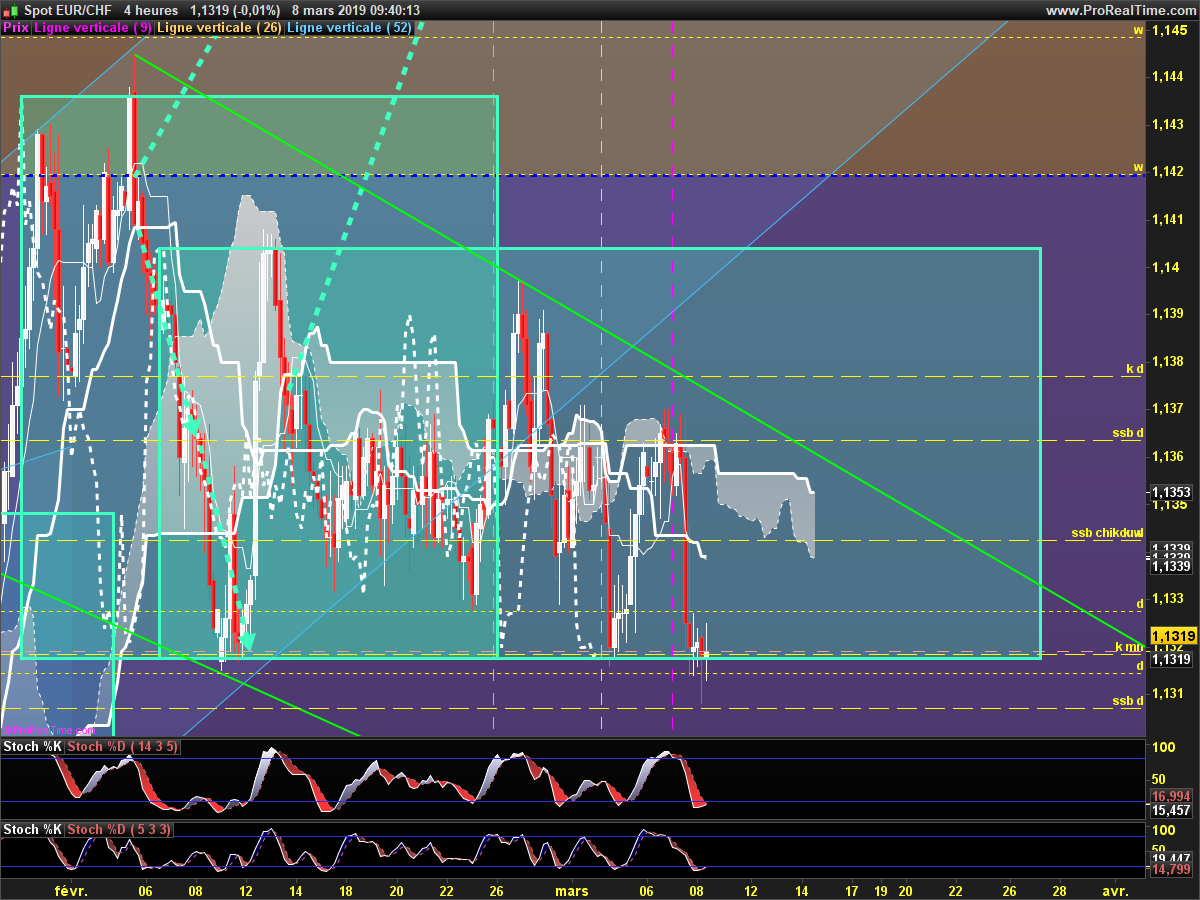Click the 'k d' yellow level label

pyautogui.click(x=1134, y=369)
